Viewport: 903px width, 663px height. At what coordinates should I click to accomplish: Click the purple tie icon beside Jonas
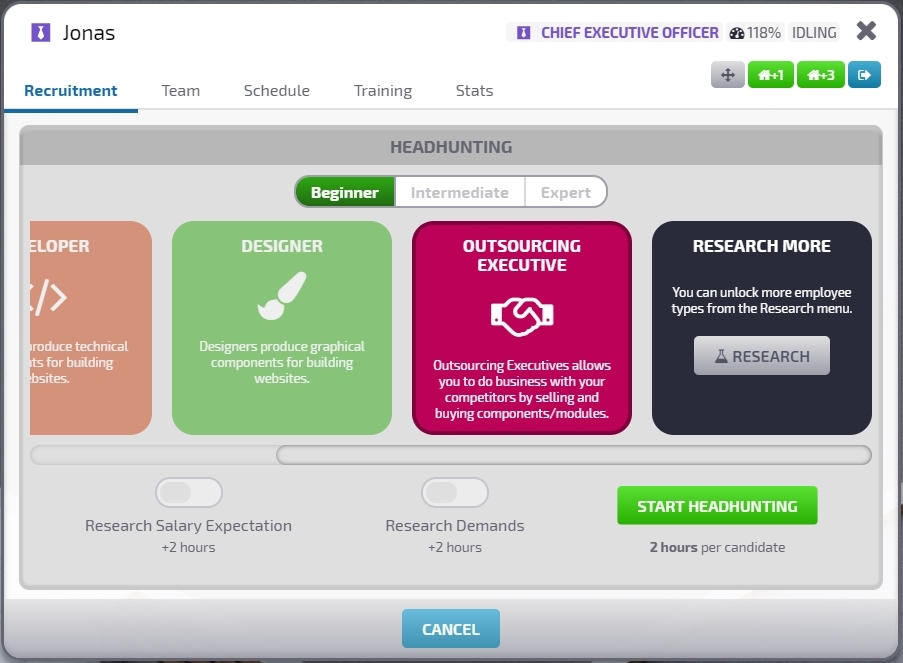pos(40,33)
